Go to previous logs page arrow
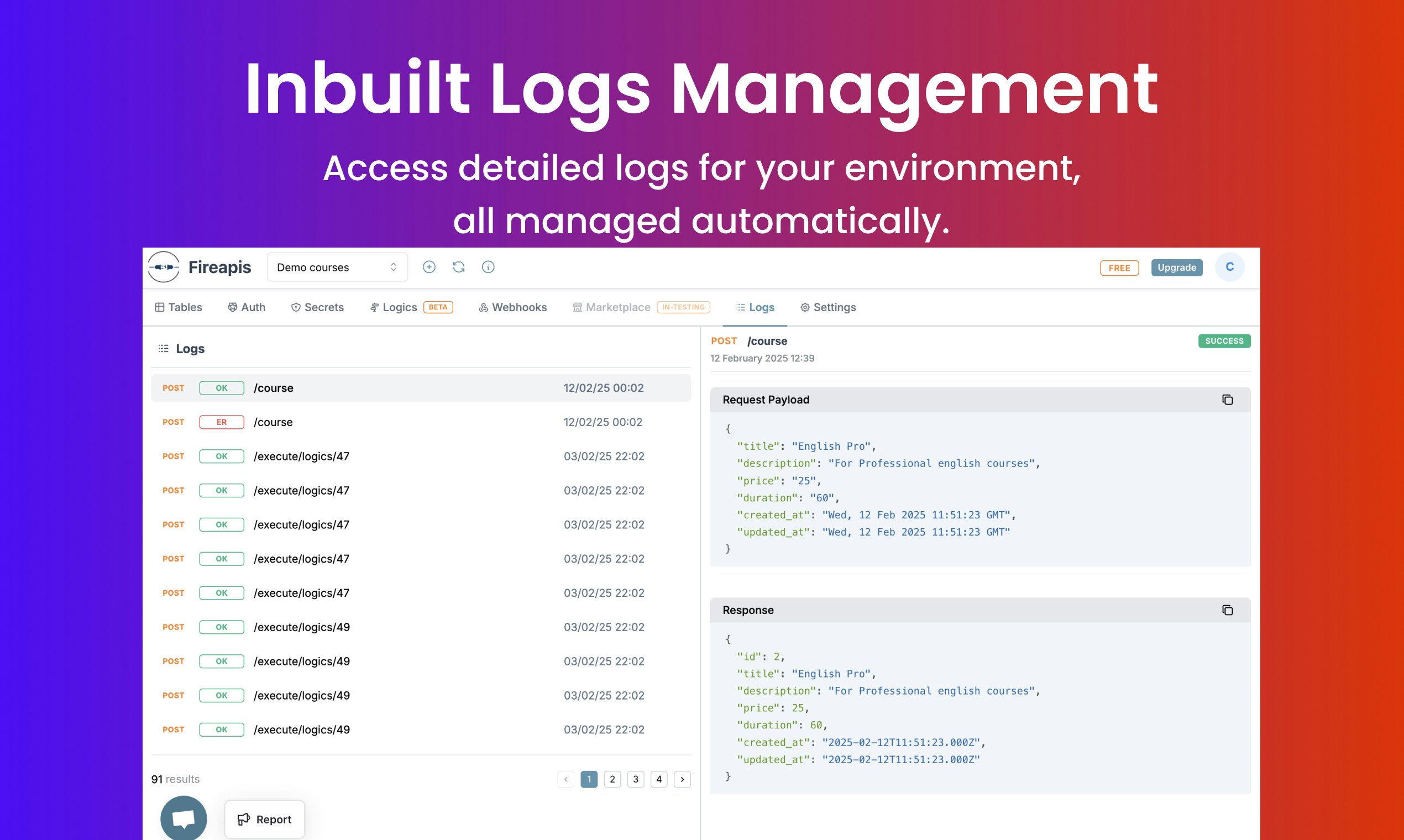Screen dimensions: 1404x840 pos(565,779)
